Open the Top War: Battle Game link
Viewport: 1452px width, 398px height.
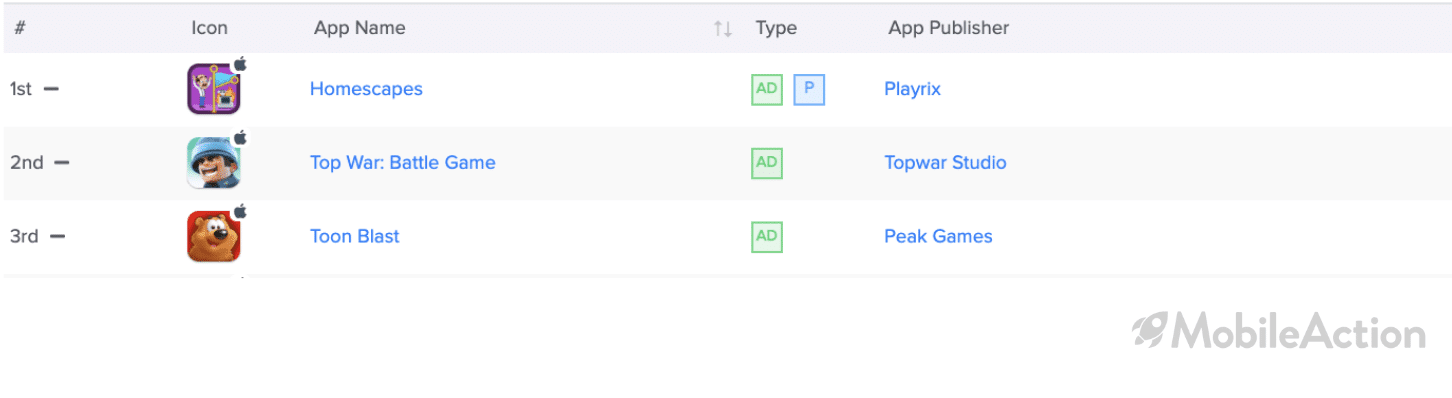403,163
